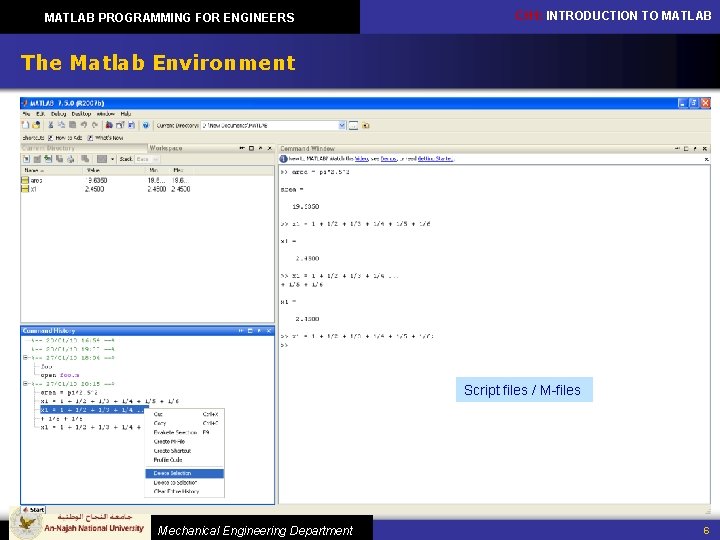Choose Clear Entire History from context menu

[x=185, y=491]
